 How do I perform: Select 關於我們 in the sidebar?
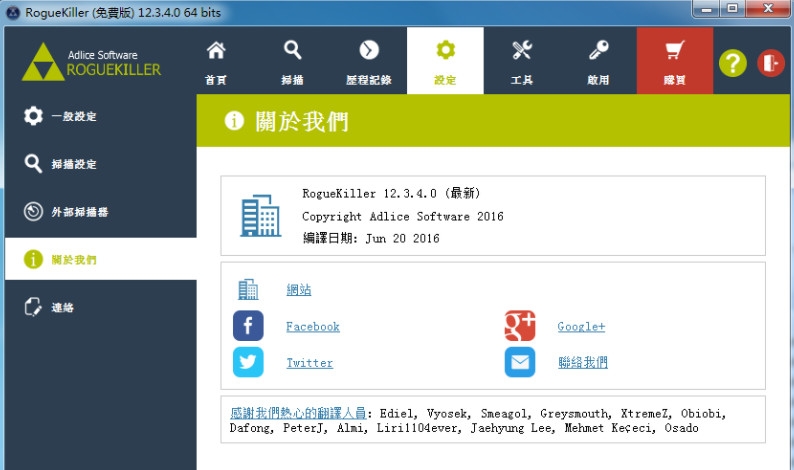pos(101,259)
